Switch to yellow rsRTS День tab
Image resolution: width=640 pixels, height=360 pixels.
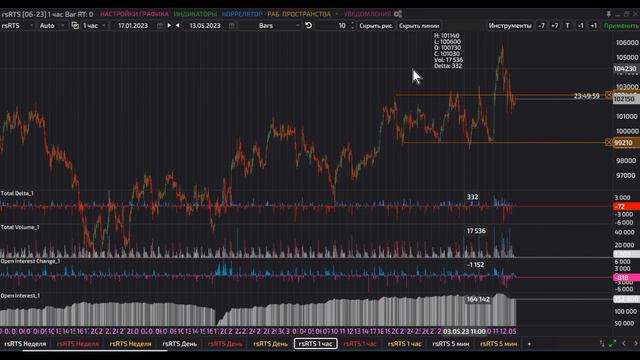click(270, 344)
